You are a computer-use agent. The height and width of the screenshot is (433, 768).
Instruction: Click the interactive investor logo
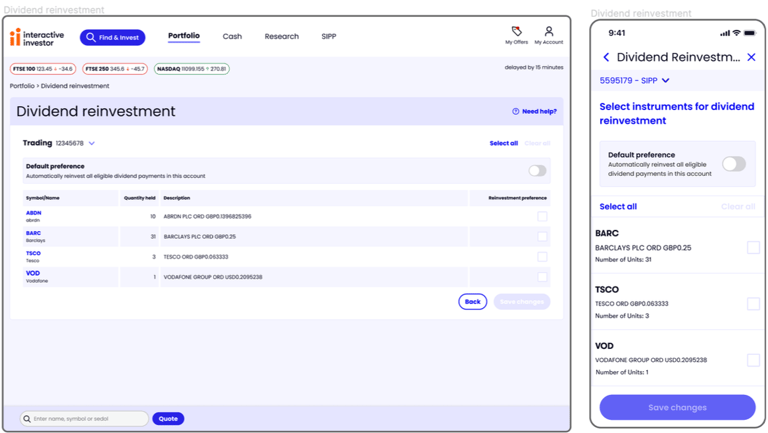tap(37, 37)
